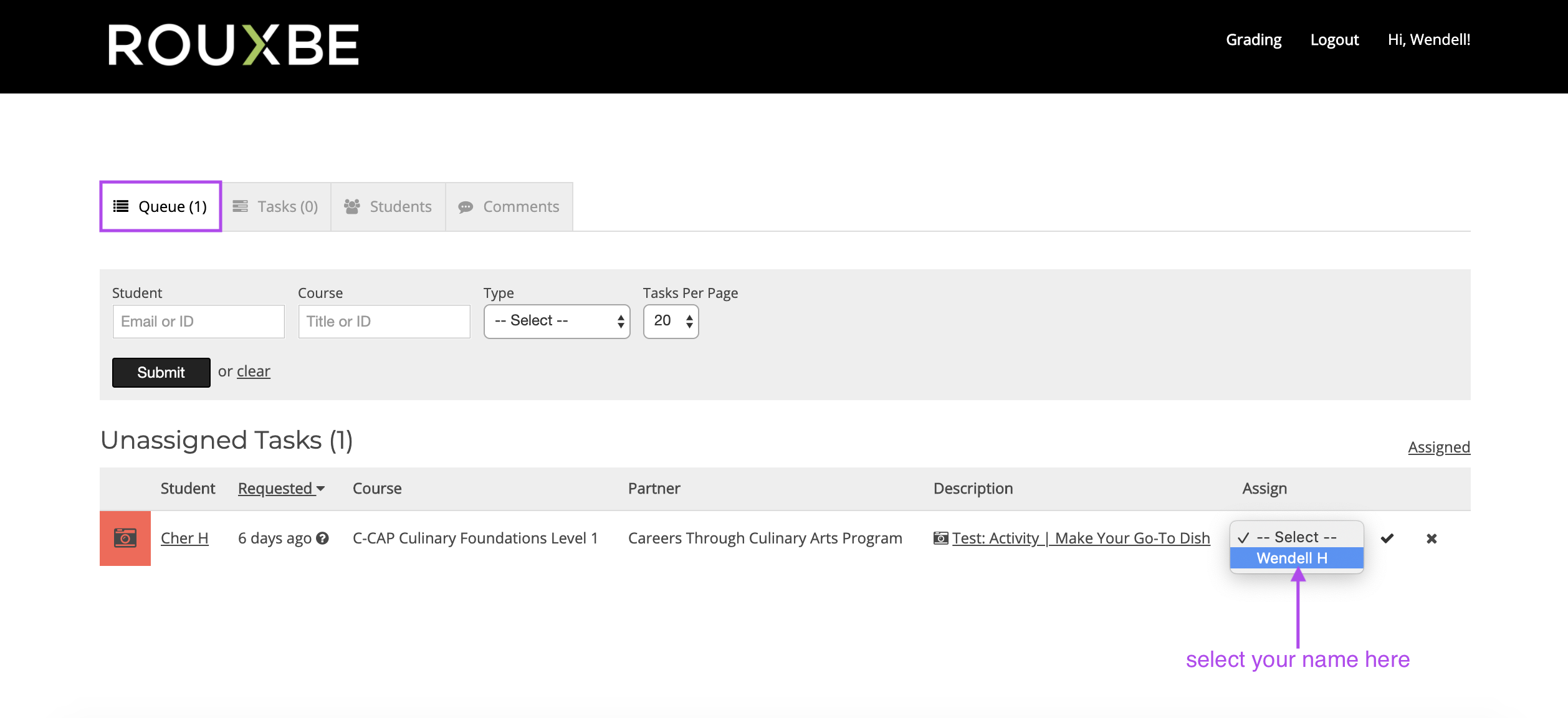Open the Assigned tasks link

point(1439,447)
